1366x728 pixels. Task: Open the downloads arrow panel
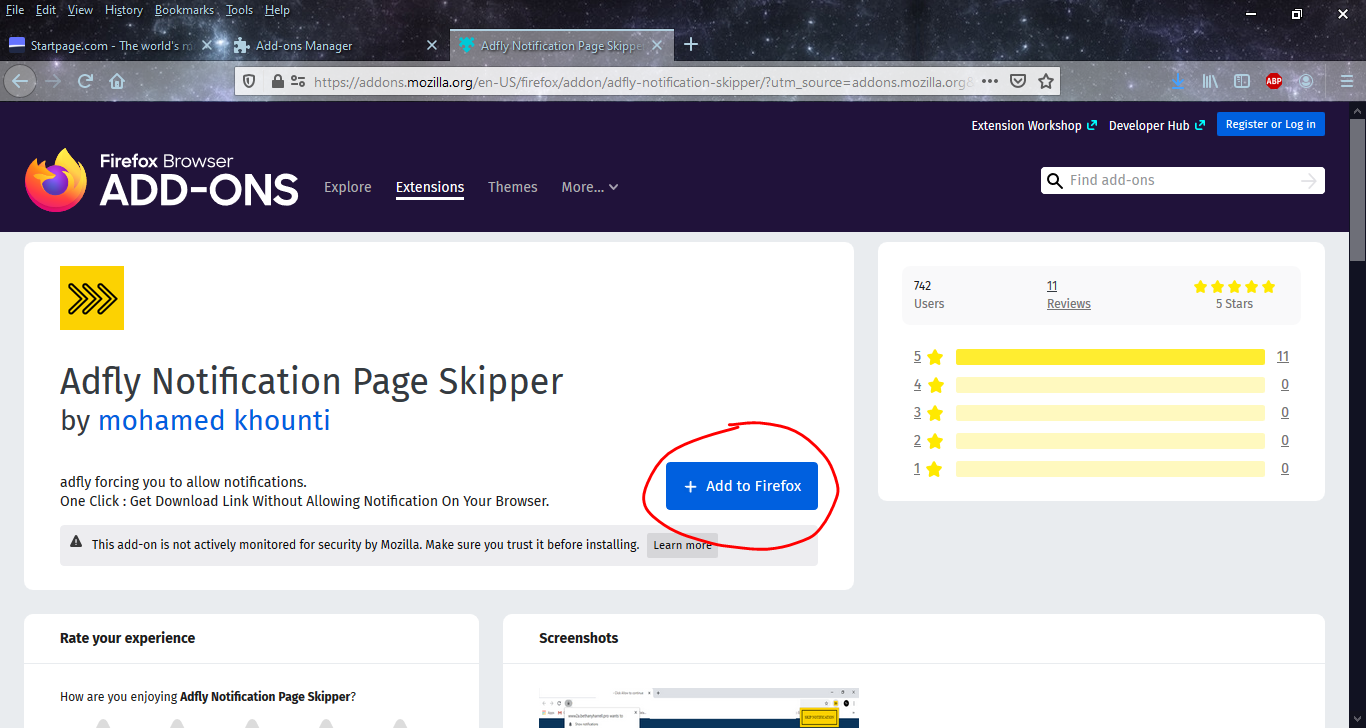1178,81
